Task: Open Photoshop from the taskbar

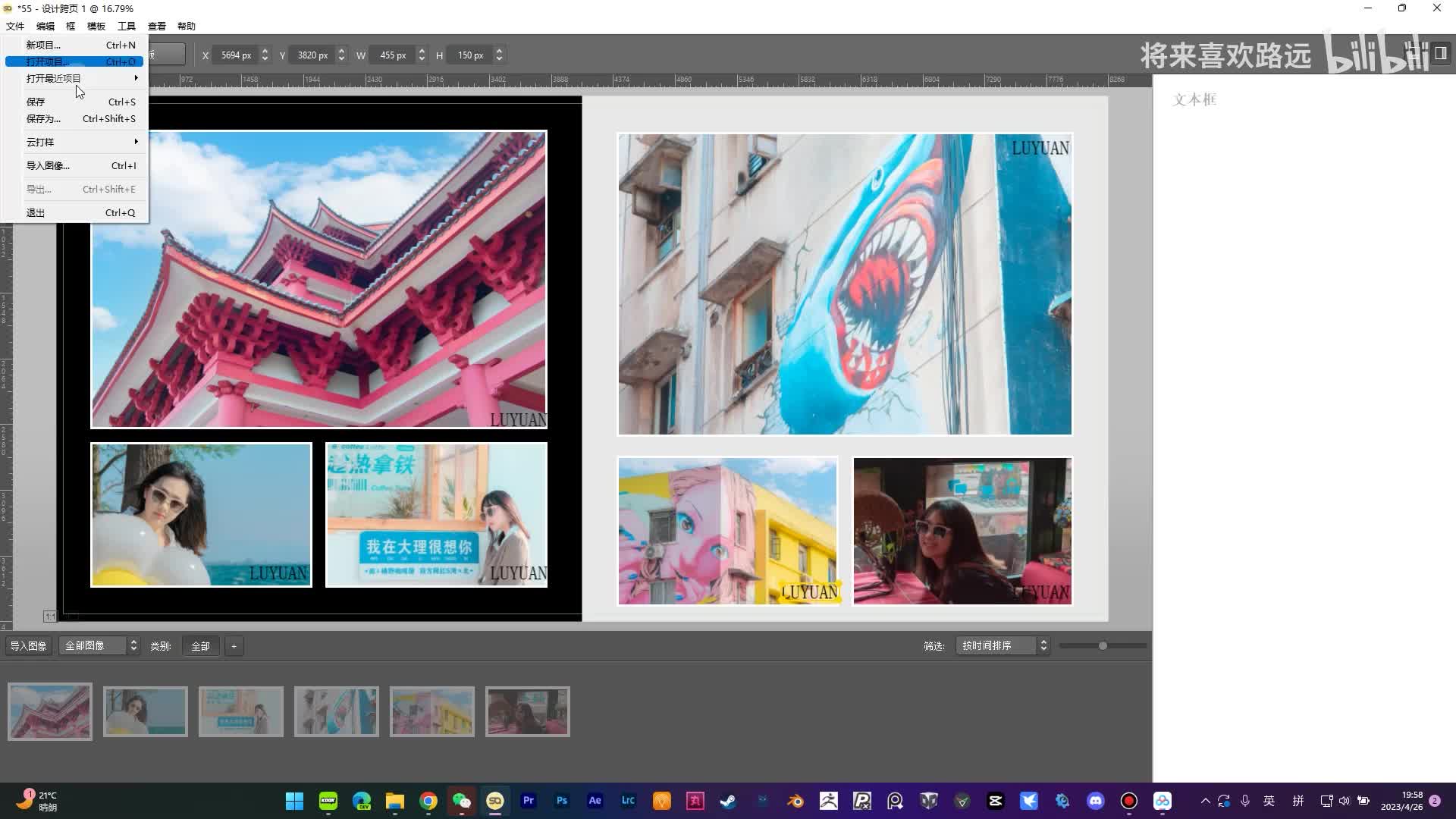Action: coord(561,801)
